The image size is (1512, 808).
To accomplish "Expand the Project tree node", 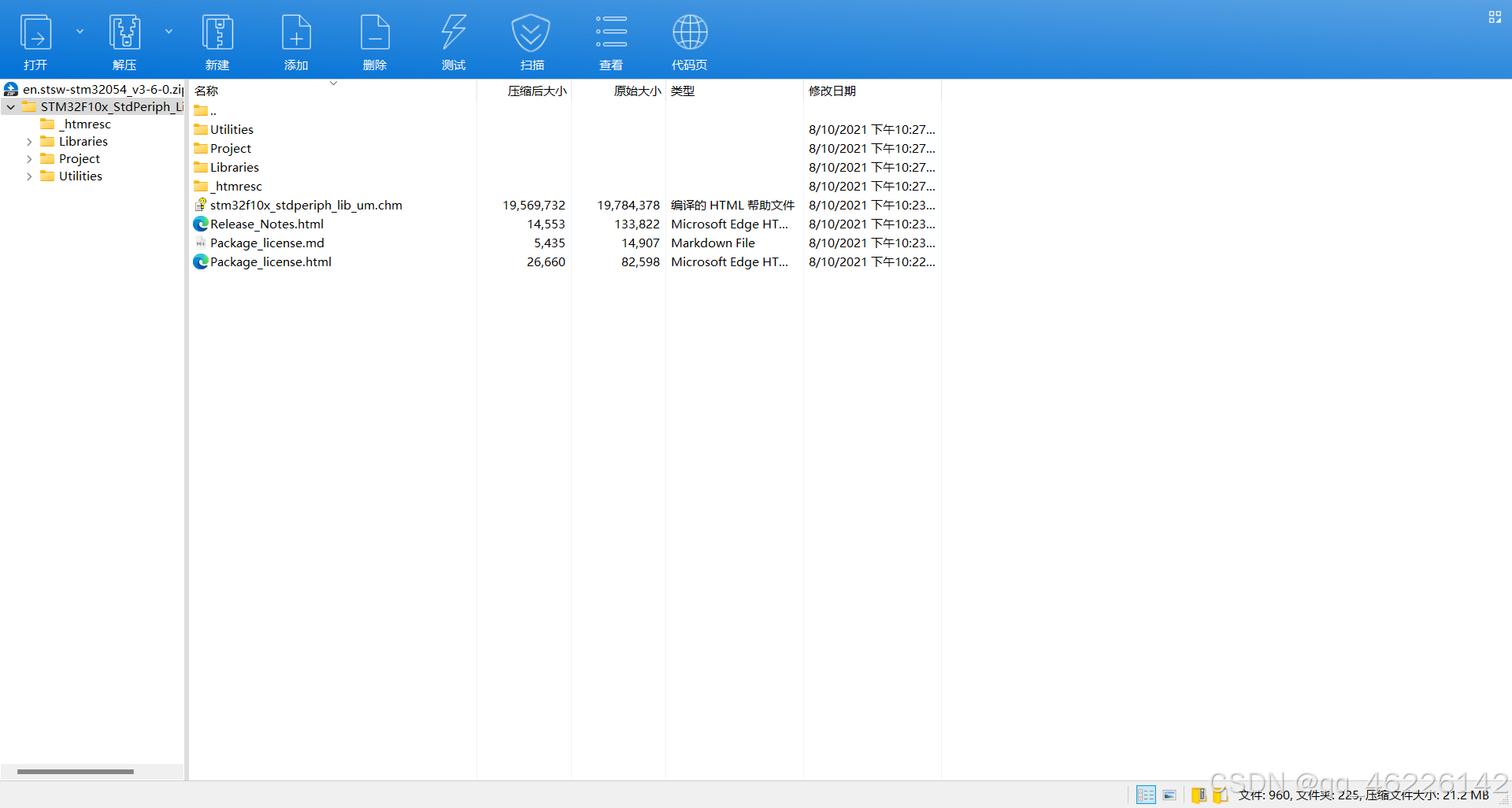I will (29, 159).
